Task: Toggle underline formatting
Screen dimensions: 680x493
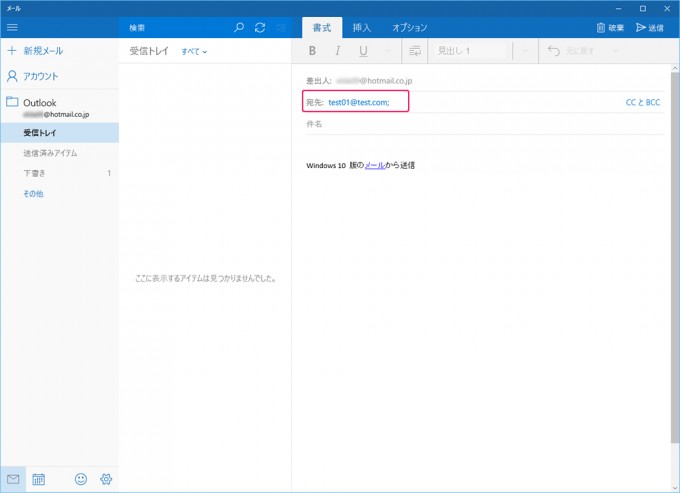Action: (x=363, y=51)
